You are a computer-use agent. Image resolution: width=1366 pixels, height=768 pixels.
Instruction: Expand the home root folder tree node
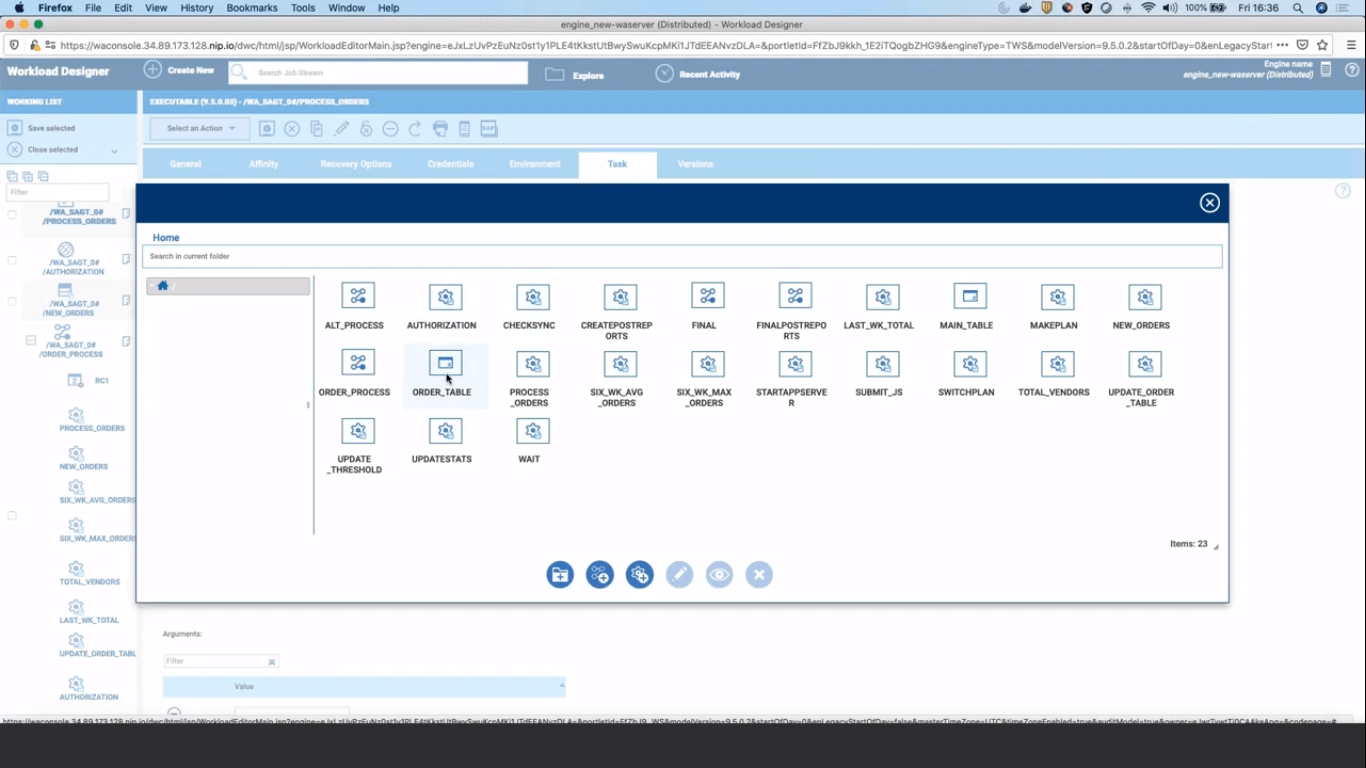coord(152,286)
